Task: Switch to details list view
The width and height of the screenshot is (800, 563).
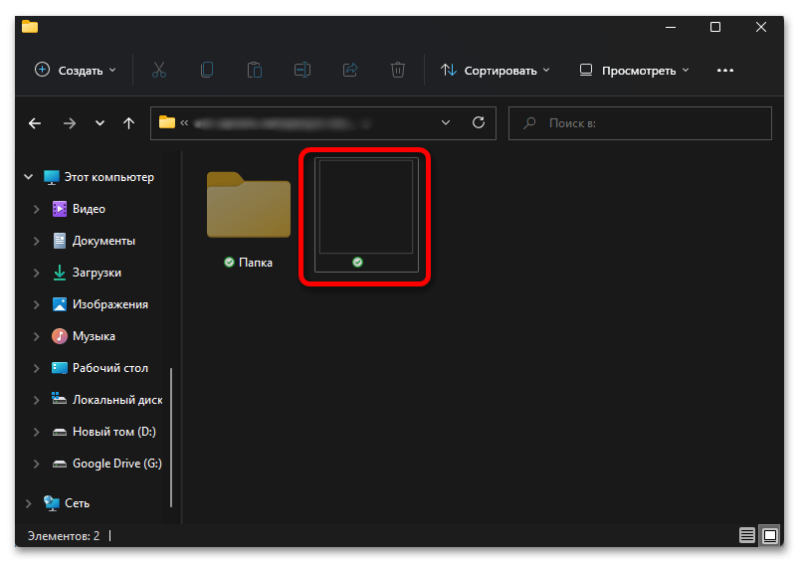Action: tap(747, 536)
